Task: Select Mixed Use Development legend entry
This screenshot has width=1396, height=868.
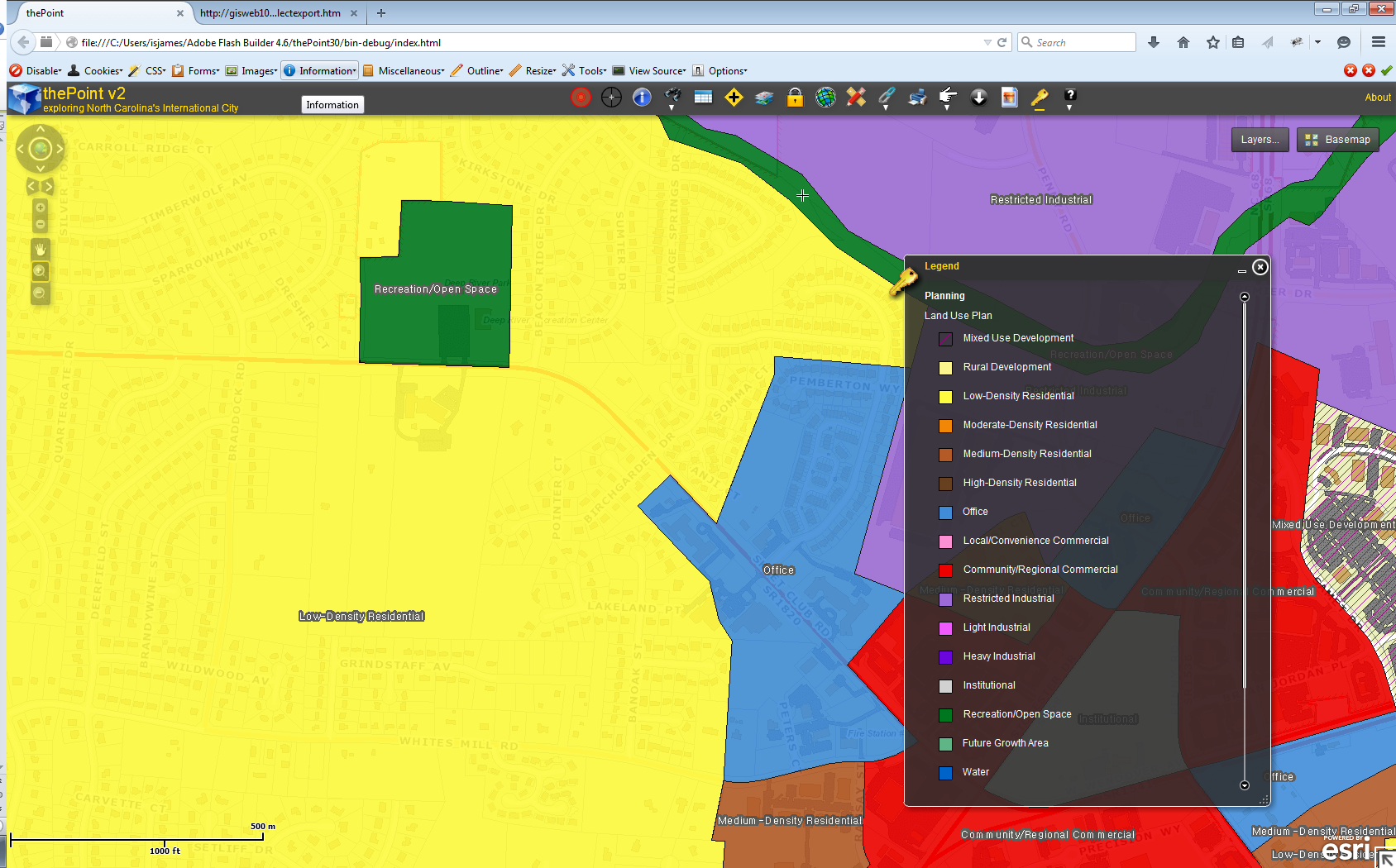Action: point(1007,338)
